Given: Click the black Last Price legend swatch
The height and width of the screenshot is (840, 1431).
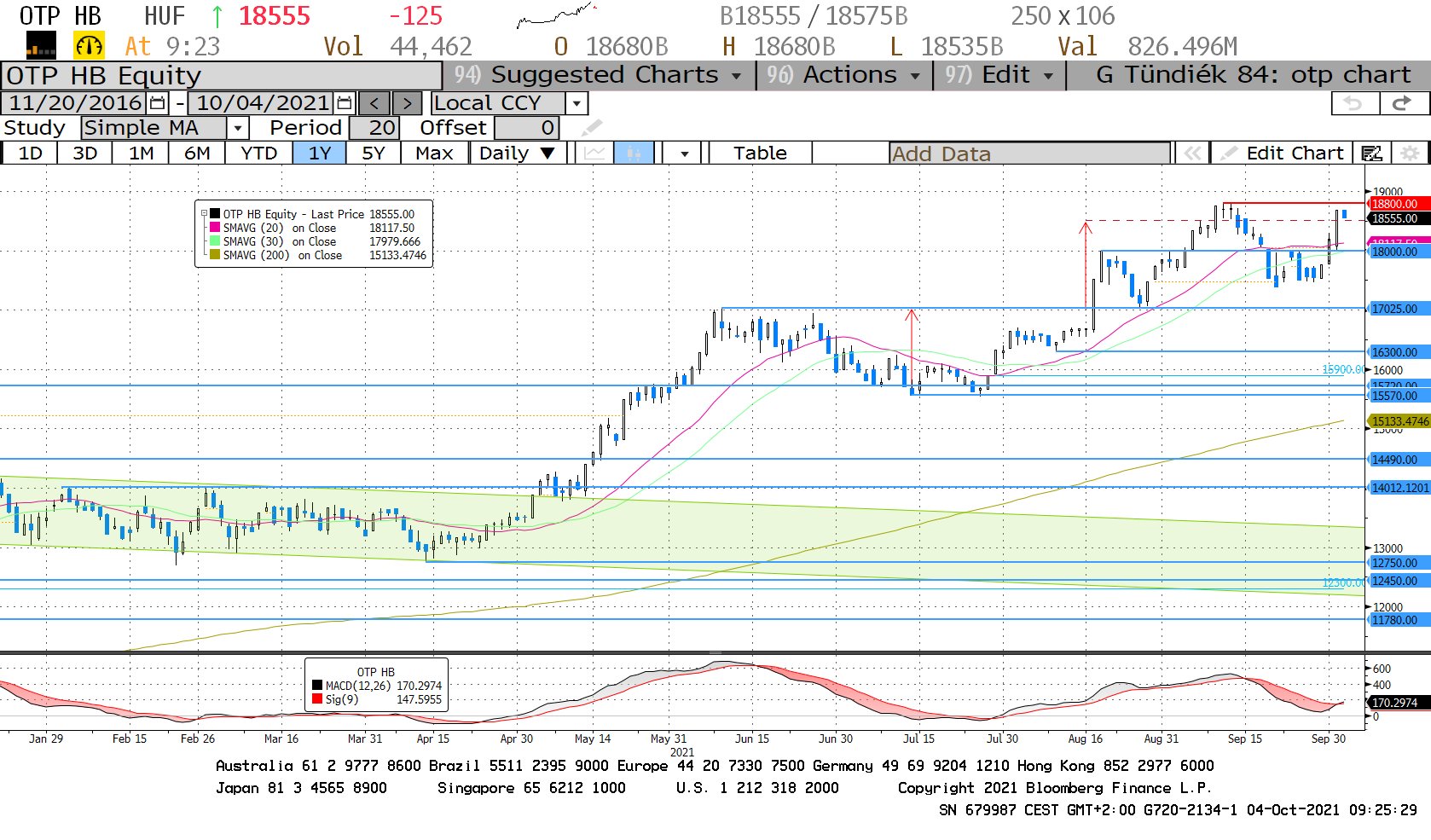Looking at the screenshot, I should [x=215, y=214].
